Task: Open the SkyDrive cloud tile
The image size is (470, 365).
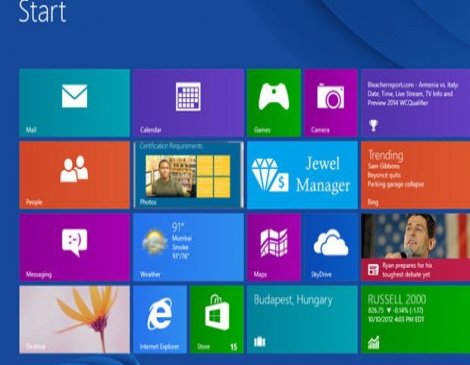Action: pyautogui.click(x=331, y=247)
